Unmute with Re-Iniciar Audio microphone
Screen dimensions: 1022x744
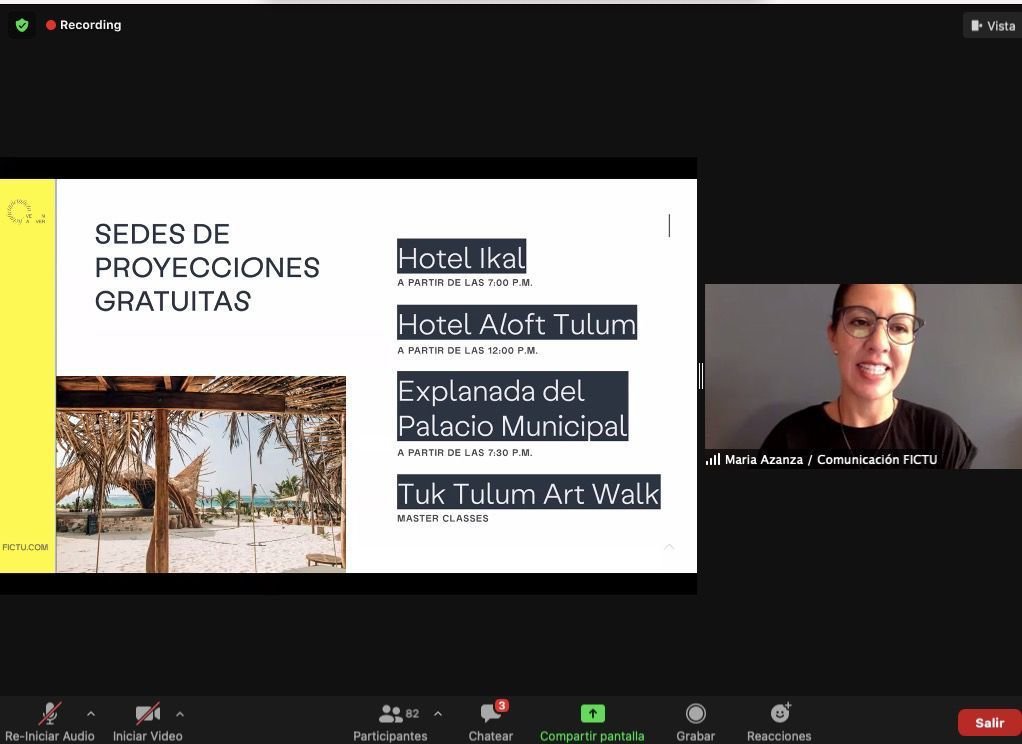click(49, 721)
